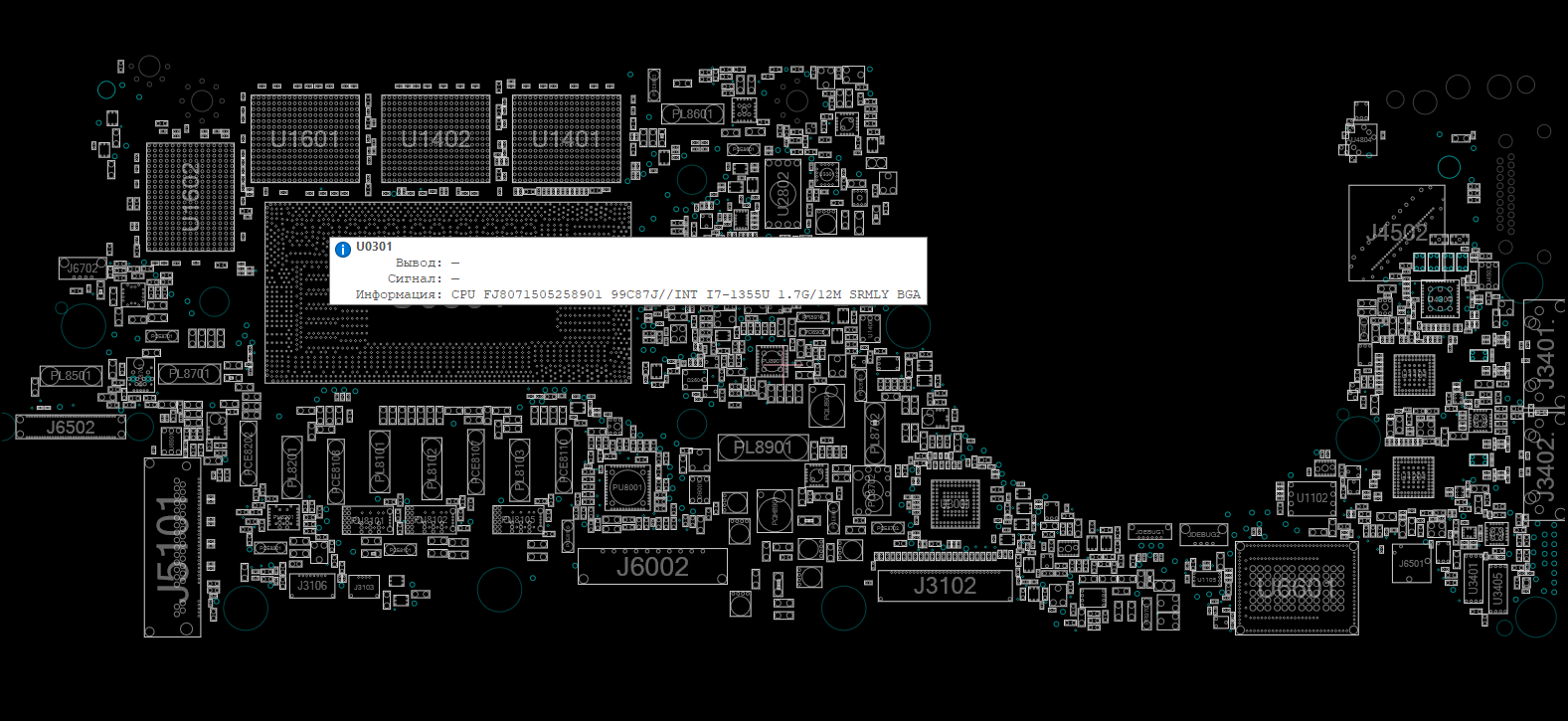Select inductor PL8601

691,114
